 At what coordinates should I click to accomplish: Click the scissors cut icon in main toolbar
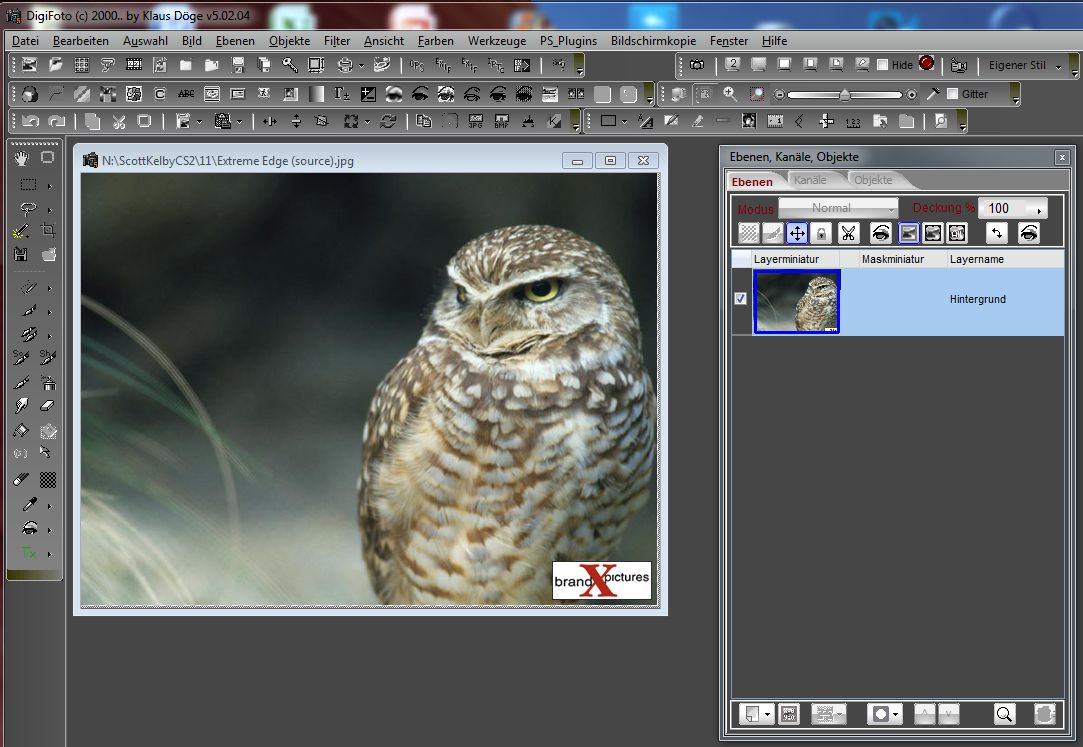pos(118,121)
